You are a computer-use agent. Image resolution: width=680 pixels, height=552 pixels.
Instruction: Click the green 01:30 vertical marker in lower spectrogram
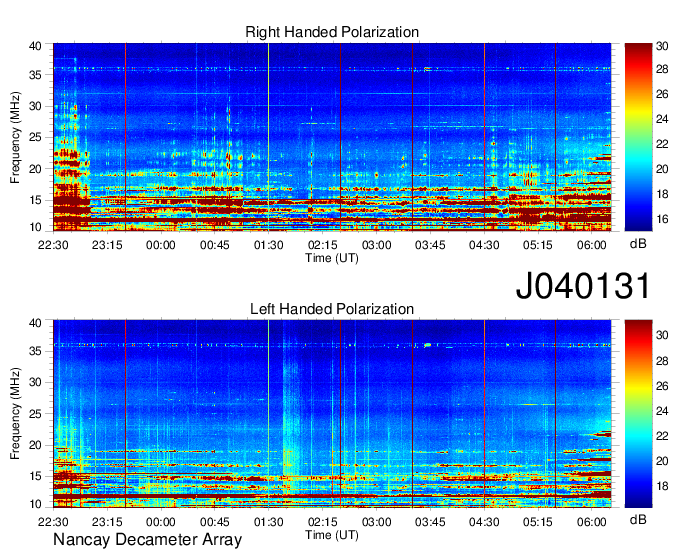[268, 414]
